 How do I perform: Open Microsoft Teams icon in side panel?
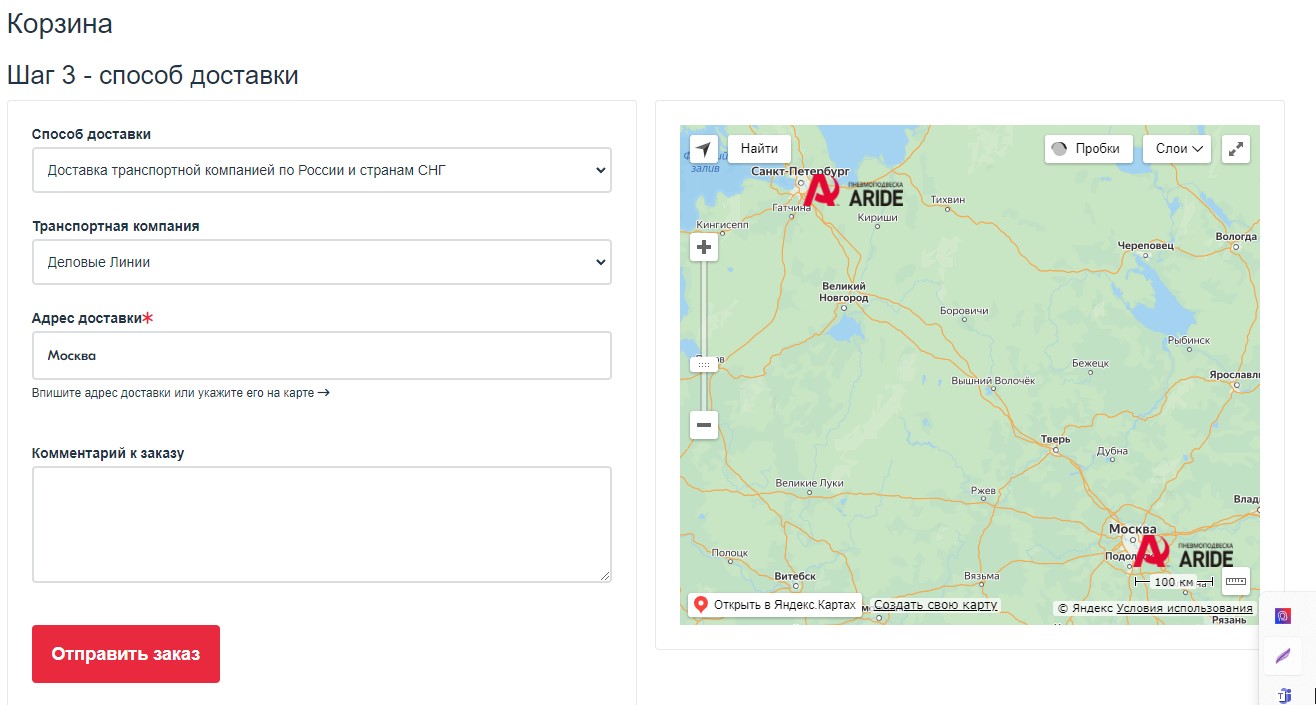pyautogui.click(x=1283, y=695)
